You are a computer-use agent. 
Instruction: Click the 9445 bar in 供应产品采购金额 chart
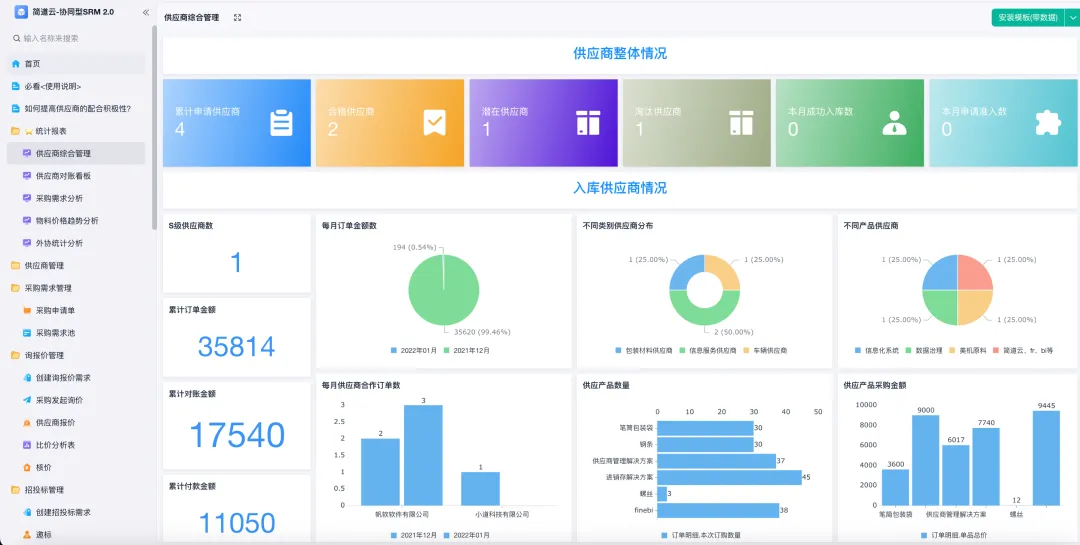coord(1046,458)
